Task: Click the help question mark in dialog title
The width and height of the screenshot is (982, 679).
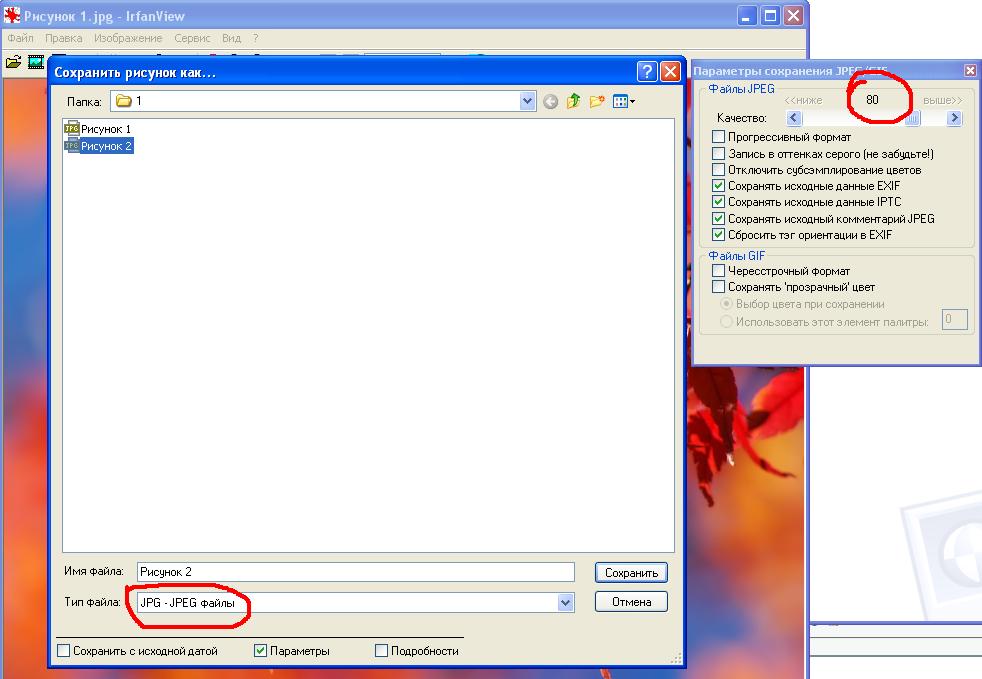Action: (647, 72)
